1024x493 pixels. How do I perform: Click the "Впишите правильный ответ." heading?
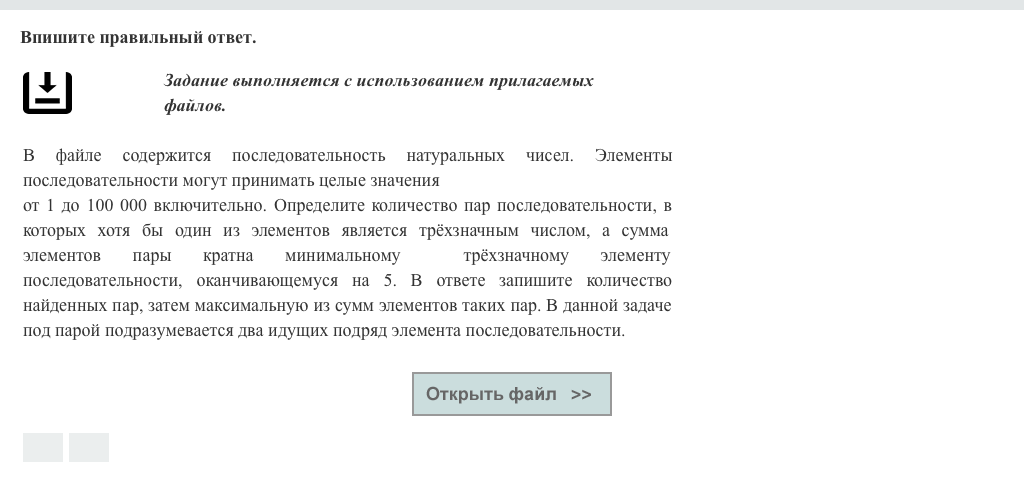coord(138,38)
